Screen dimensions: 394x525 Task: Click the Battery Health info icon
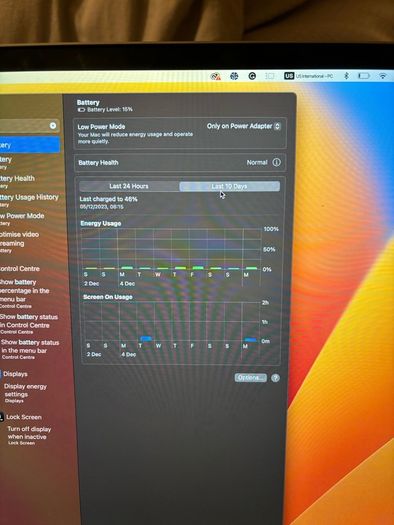pos(277,162)
